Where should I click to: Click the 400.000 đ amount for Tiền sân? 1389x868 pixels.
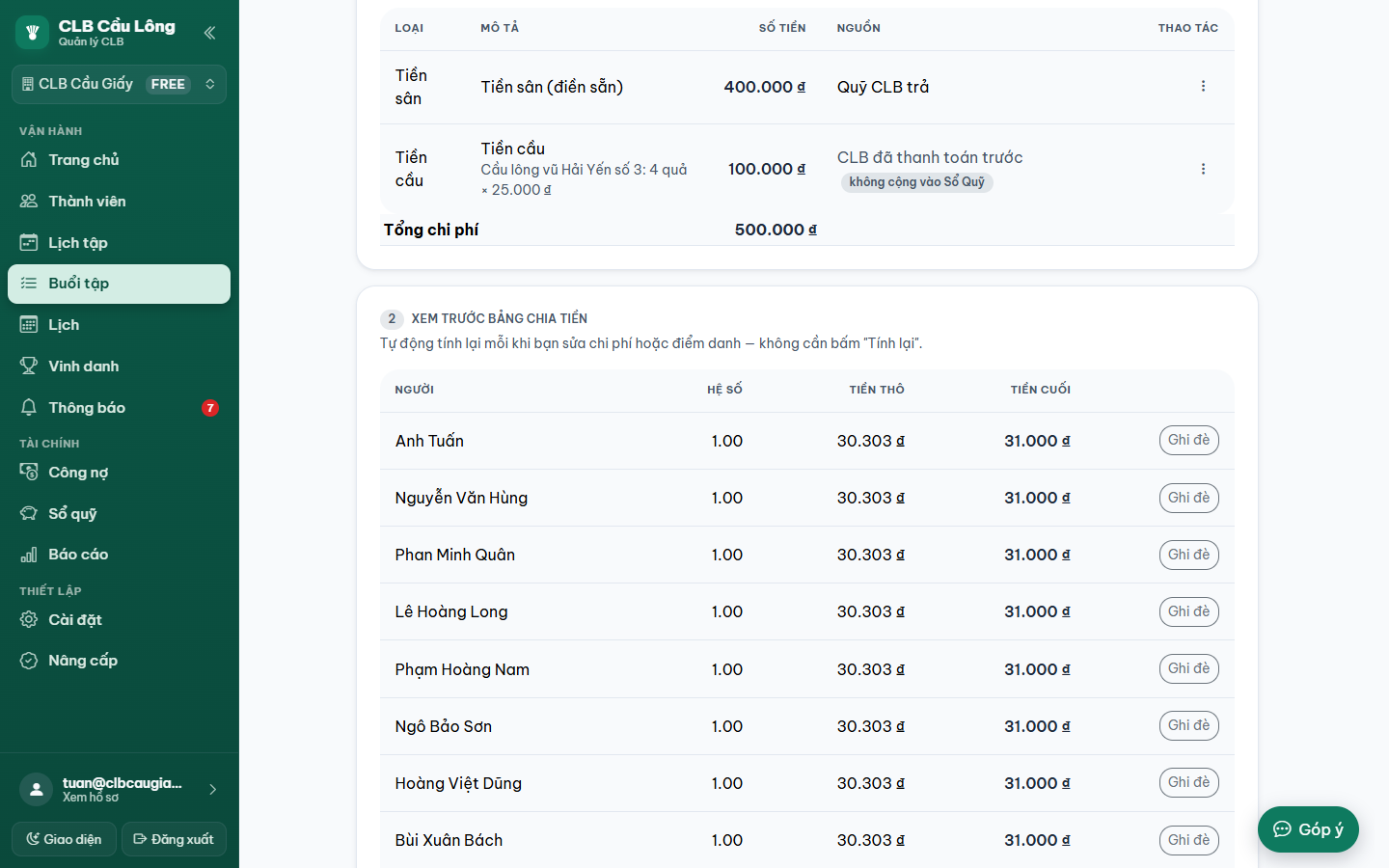click(765, 87)
